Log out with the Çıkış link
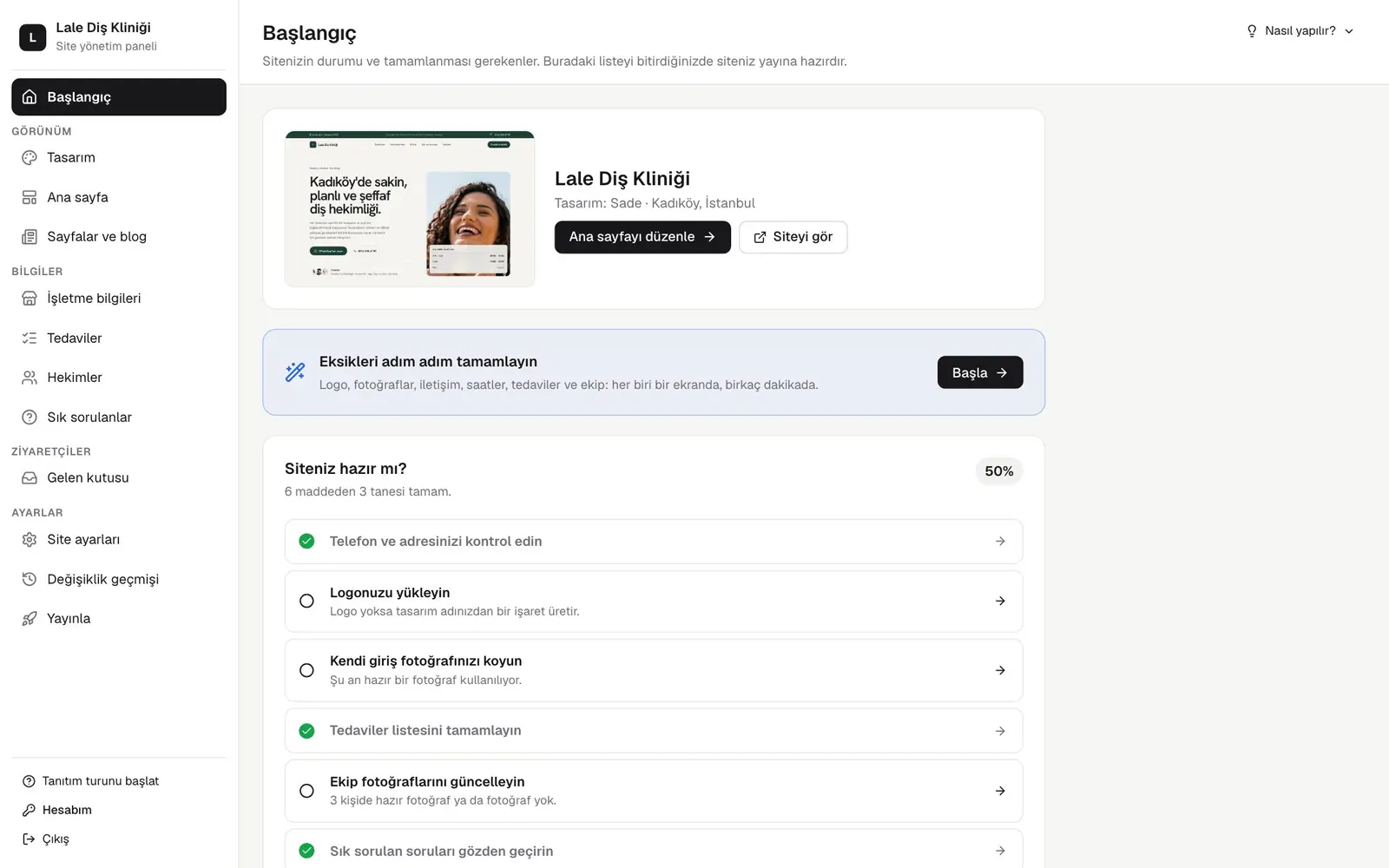This screenshot has height=868, width=1389. 46,839
